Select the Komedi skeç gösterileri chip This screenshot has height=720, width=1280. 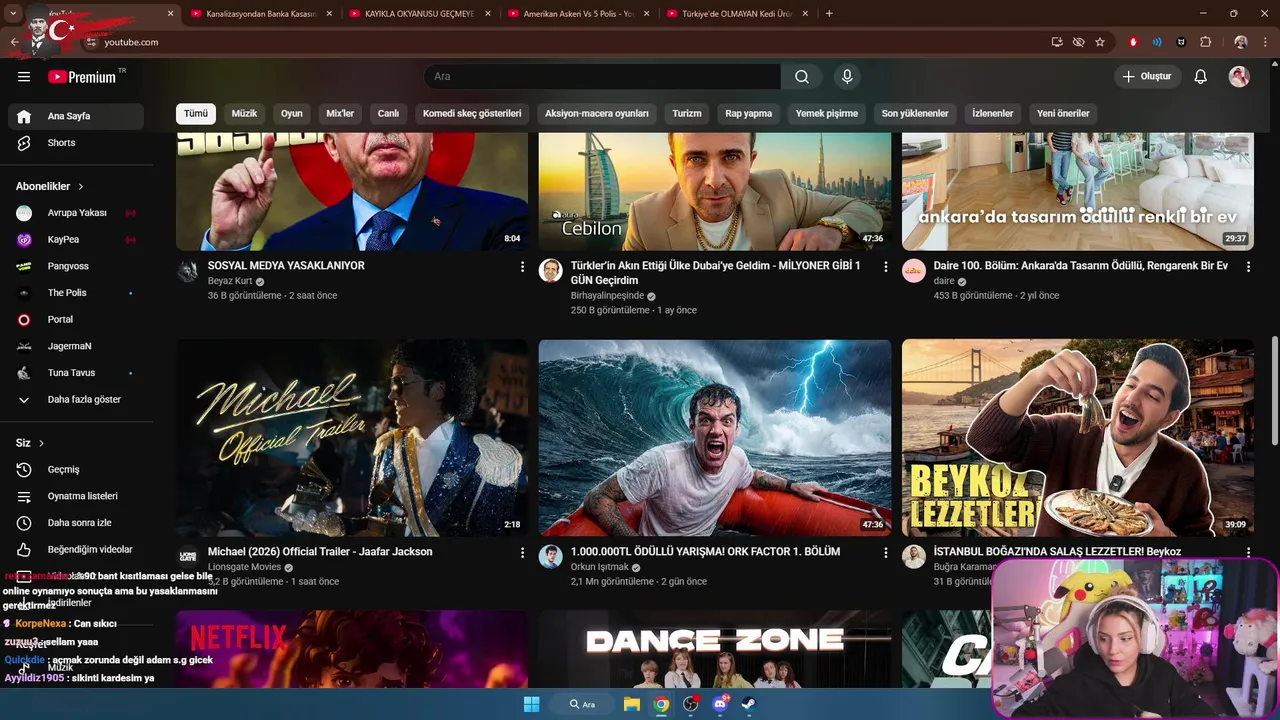pos(472,113)
